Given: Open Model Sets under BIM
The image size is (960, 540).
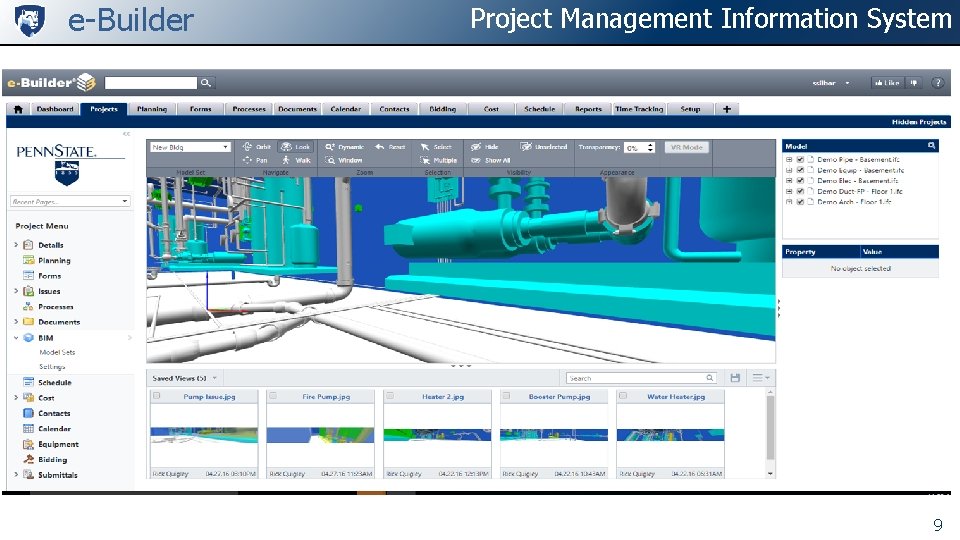Looking at the screenshot, I should (x=57, y=352).
